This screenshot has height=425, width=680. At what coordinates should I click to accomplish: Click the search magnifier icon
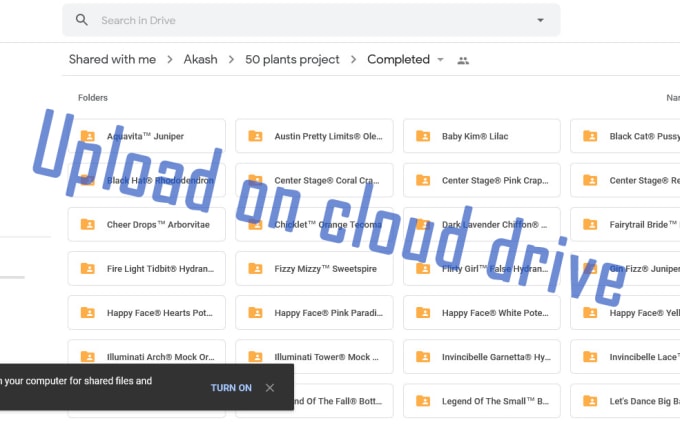82,20
